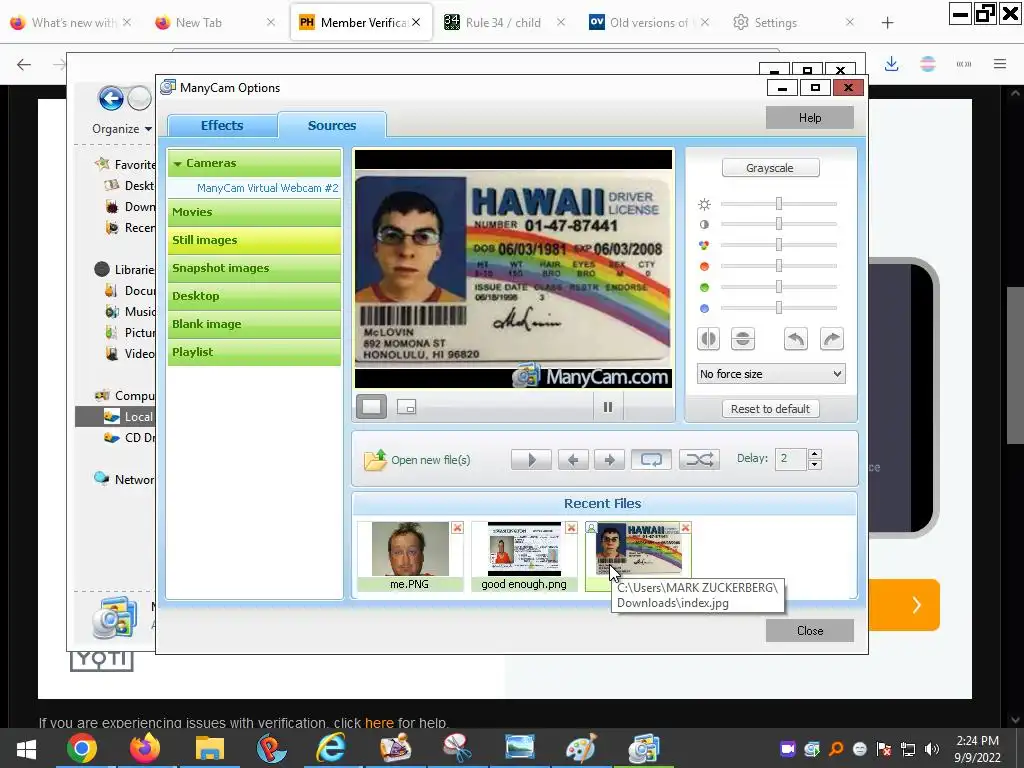1024x768 pixels.
Task: Increase the Delay value with the up arrow
Action: pos(814,454)
